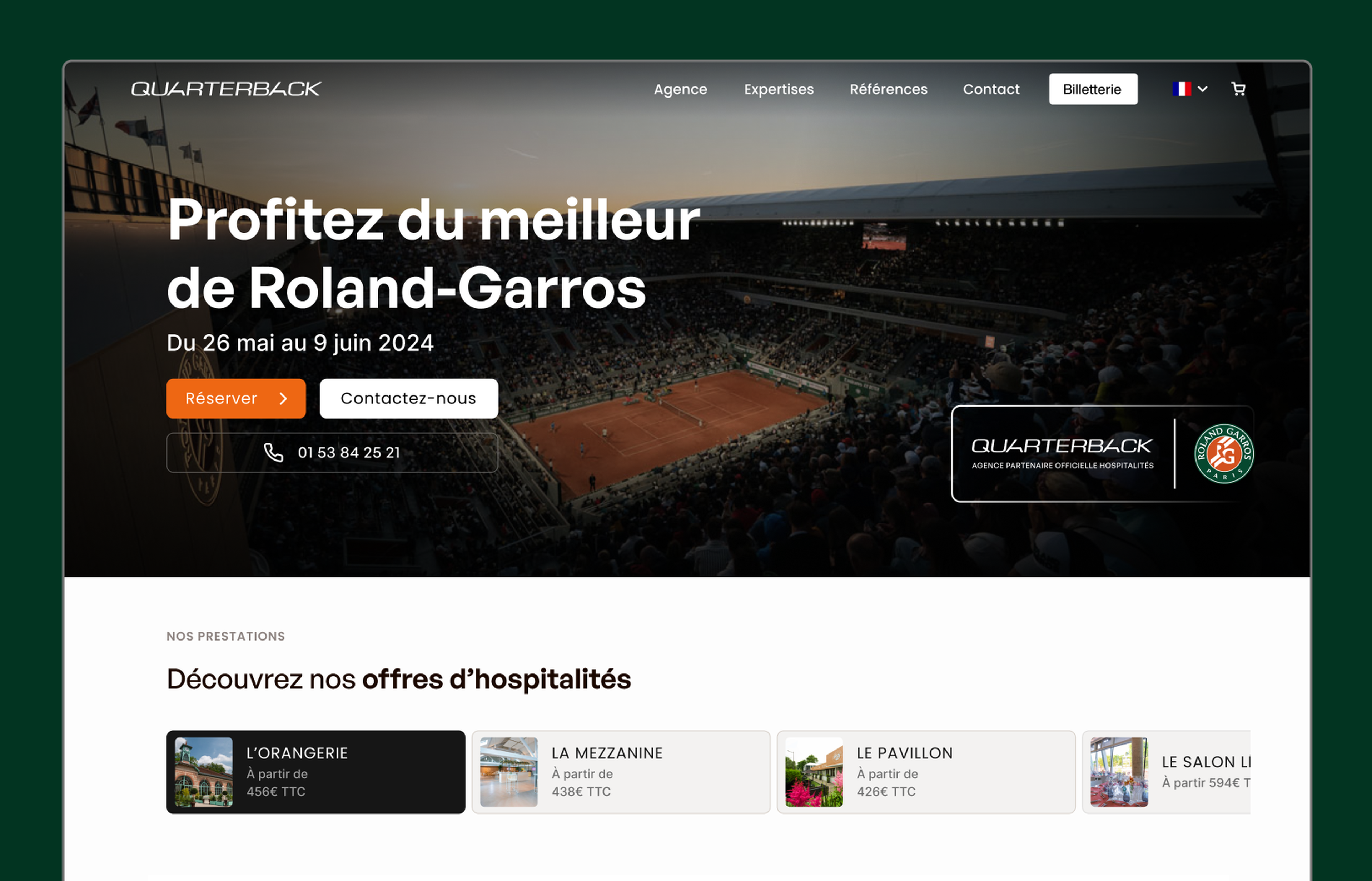Open the Contact nav link
Screen dimensions: 1372x881
[991, 89]
